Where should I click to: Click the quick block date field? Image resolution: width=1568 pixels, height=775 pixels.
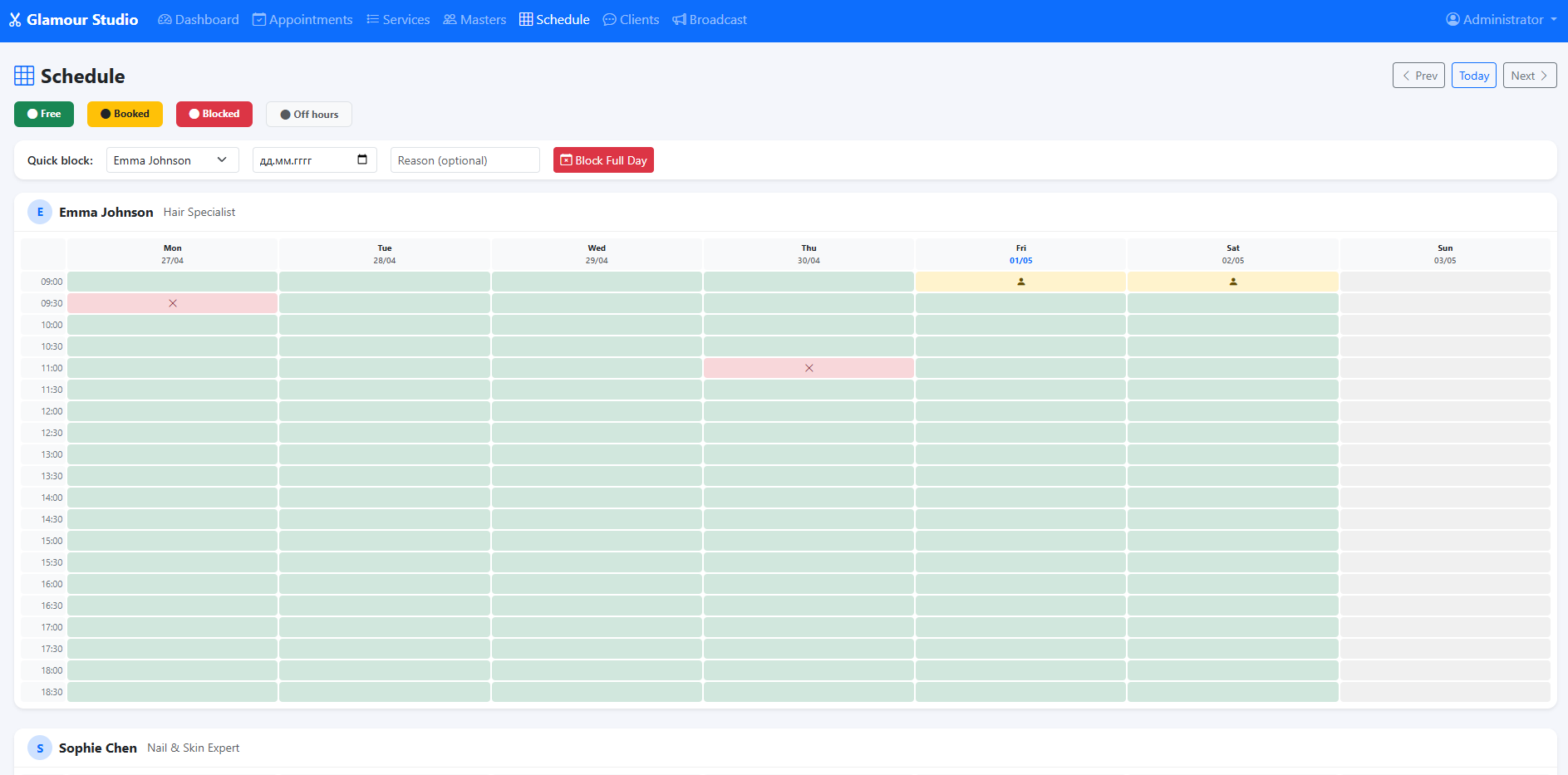[315, 160]
